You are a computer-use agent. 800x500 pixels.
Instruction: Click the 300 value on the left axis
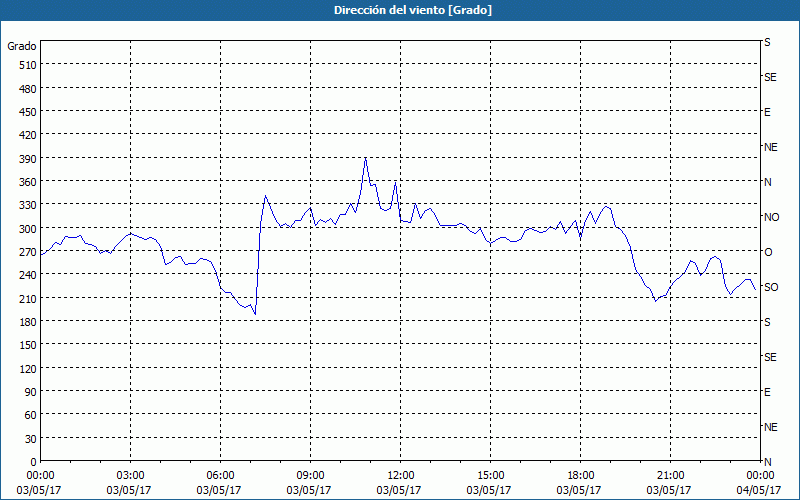coord(28,229)
